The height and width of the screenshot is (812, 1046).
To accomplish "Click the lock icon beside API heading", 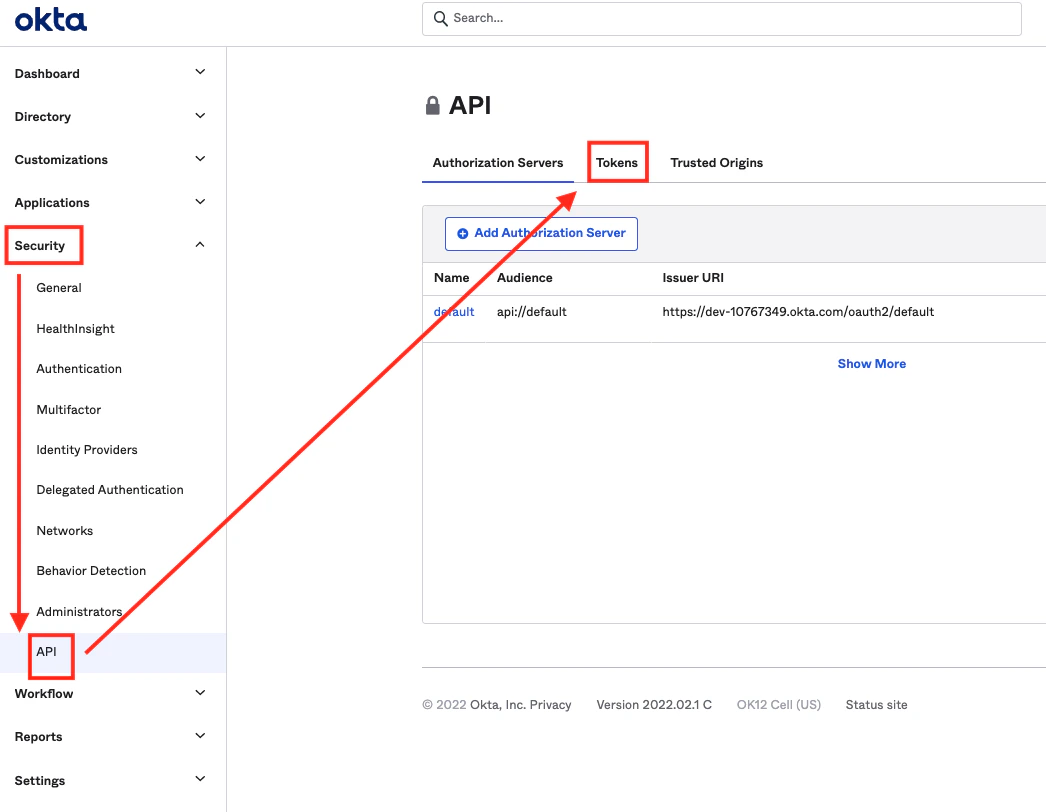I will point(433,105).
